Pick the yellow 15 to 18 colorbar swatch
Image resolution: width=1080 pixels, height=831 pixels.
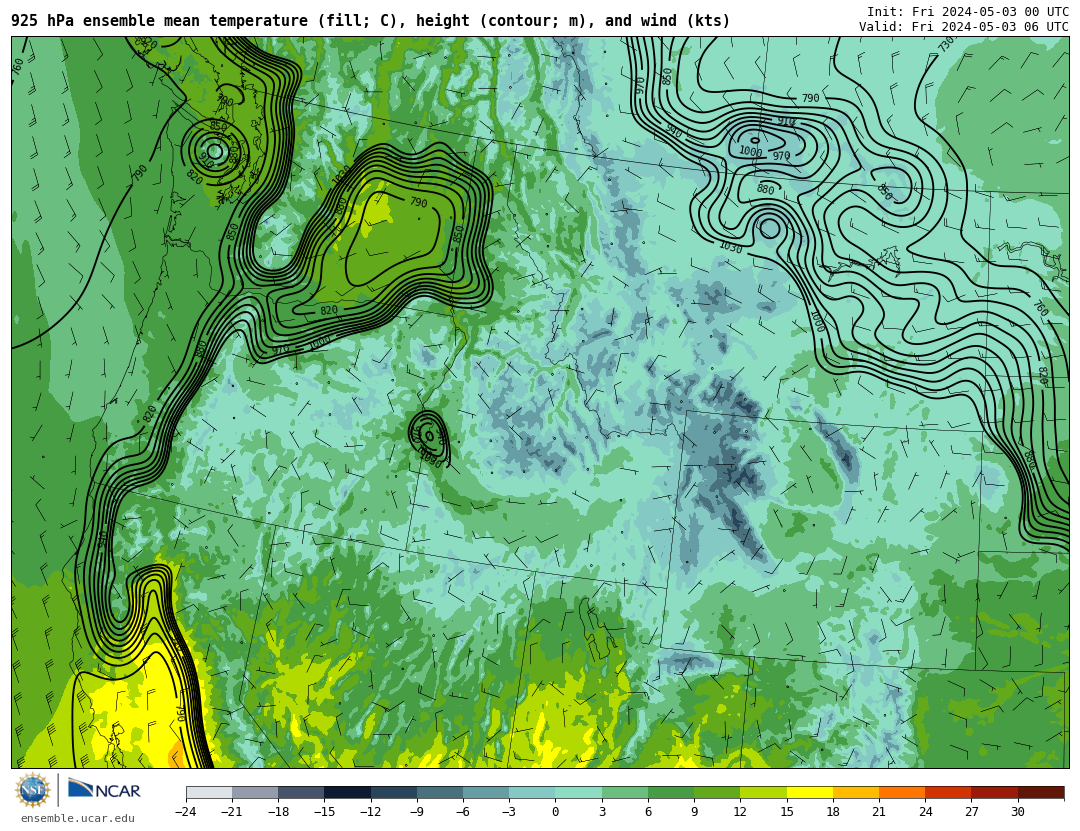809,792
